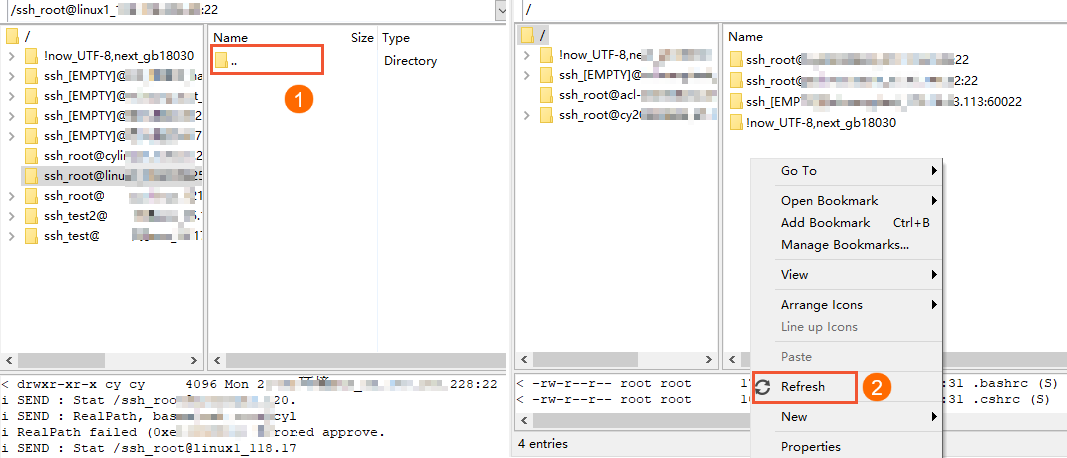Choose Properties from context menu

tap(848, 446)
